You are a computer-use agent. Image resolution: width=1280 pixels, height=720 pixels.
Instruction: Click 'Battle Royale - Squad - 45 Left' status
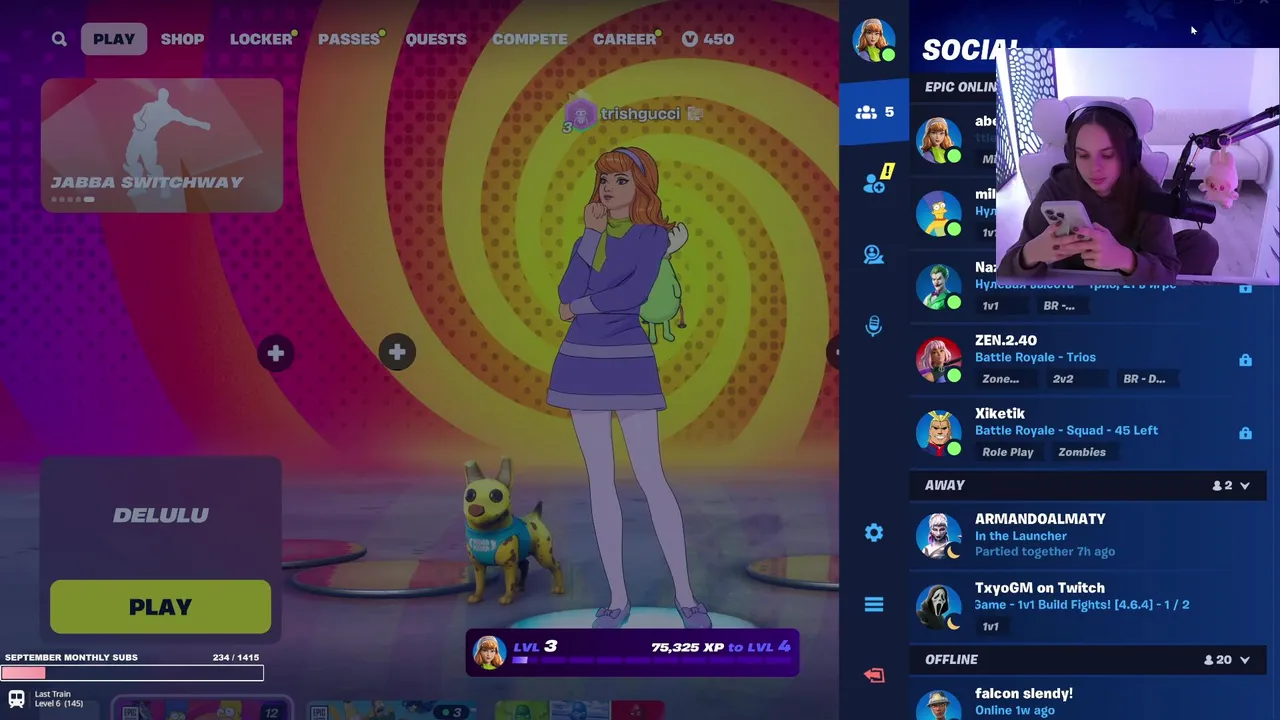(x=1066, y=430)
